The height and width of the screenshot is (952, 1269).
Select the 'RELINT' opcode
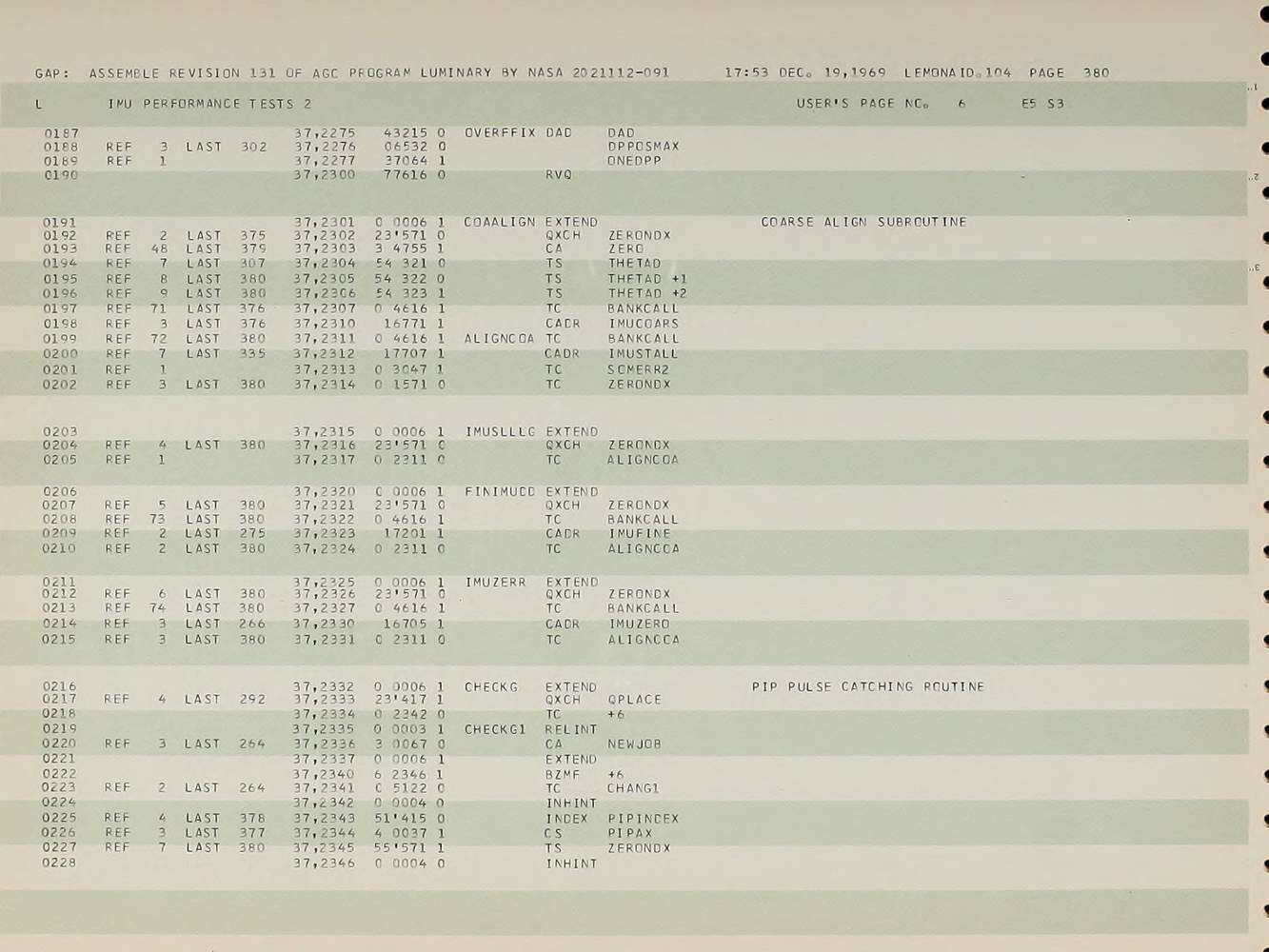point(571,730)
